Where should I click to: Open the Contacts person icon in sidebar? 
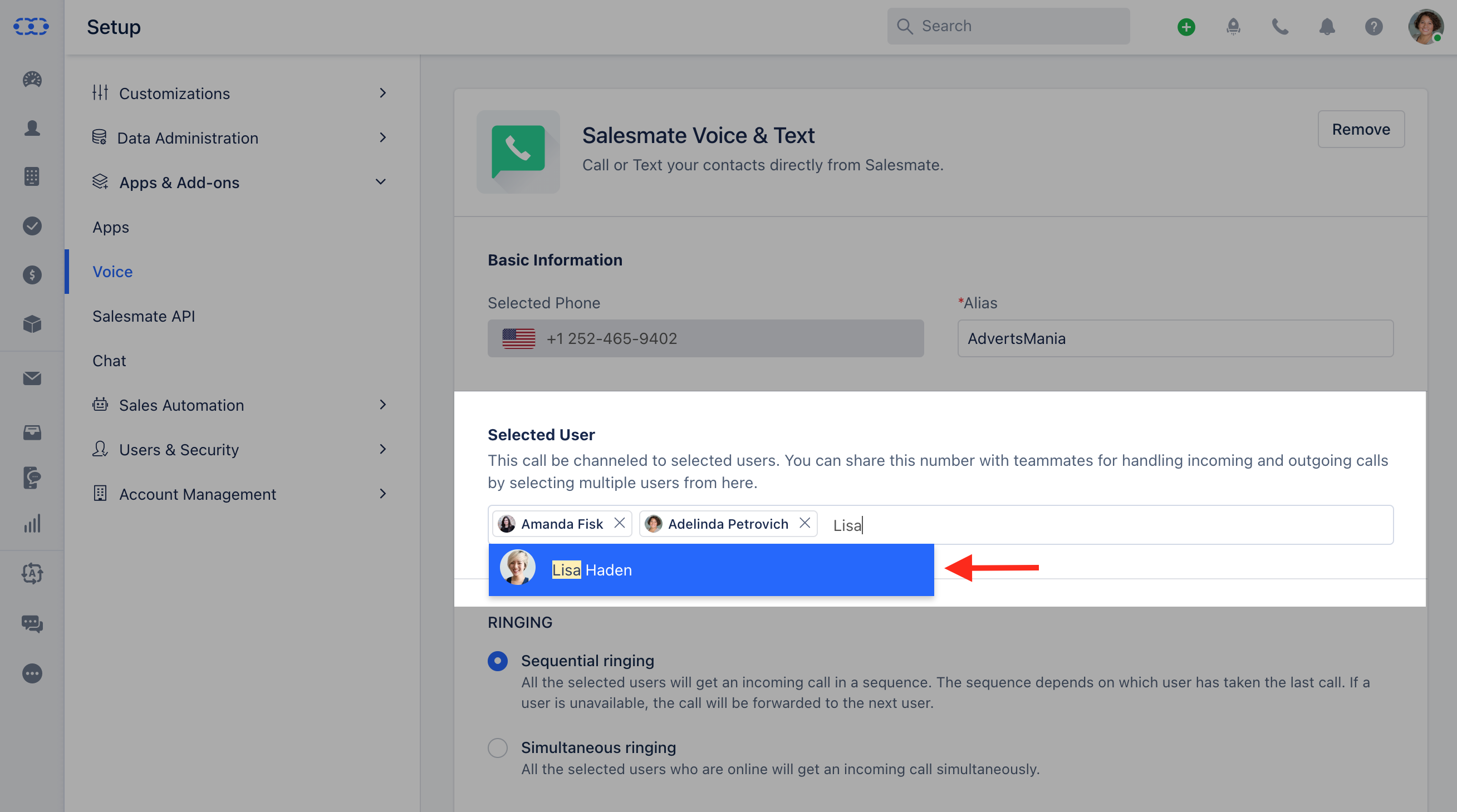pyautogui.click(x=32, y=129)
